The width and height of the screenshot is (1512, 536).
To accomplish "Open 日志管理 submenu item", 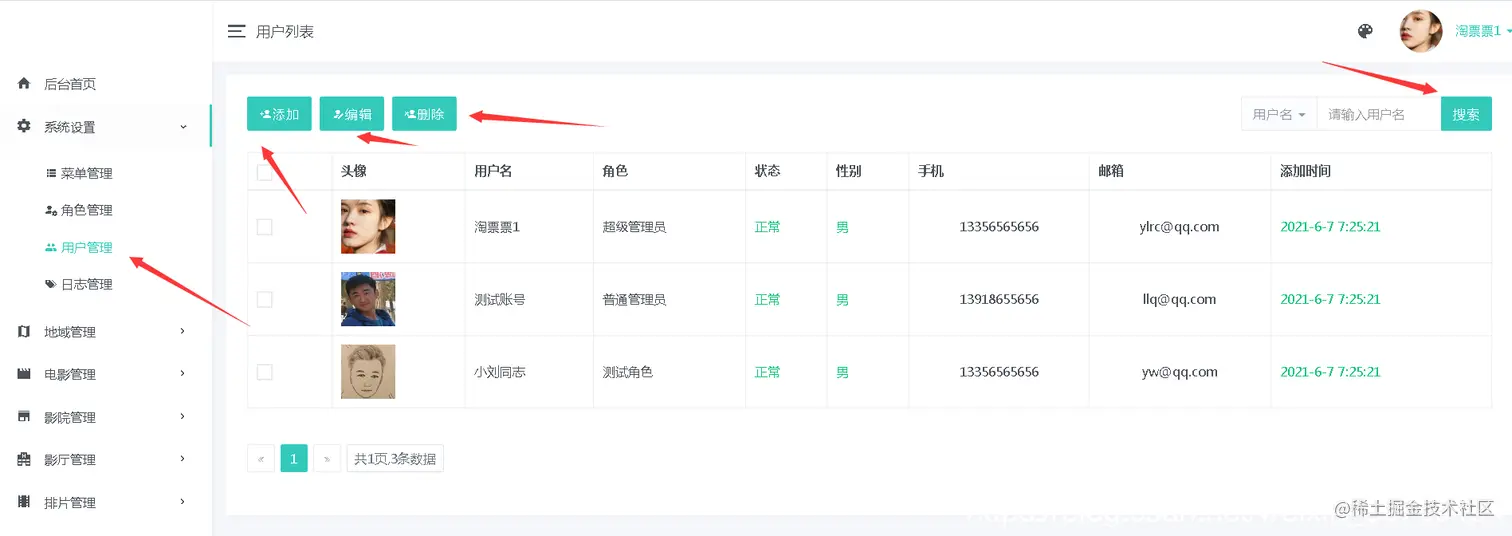I will click(87, 284).
